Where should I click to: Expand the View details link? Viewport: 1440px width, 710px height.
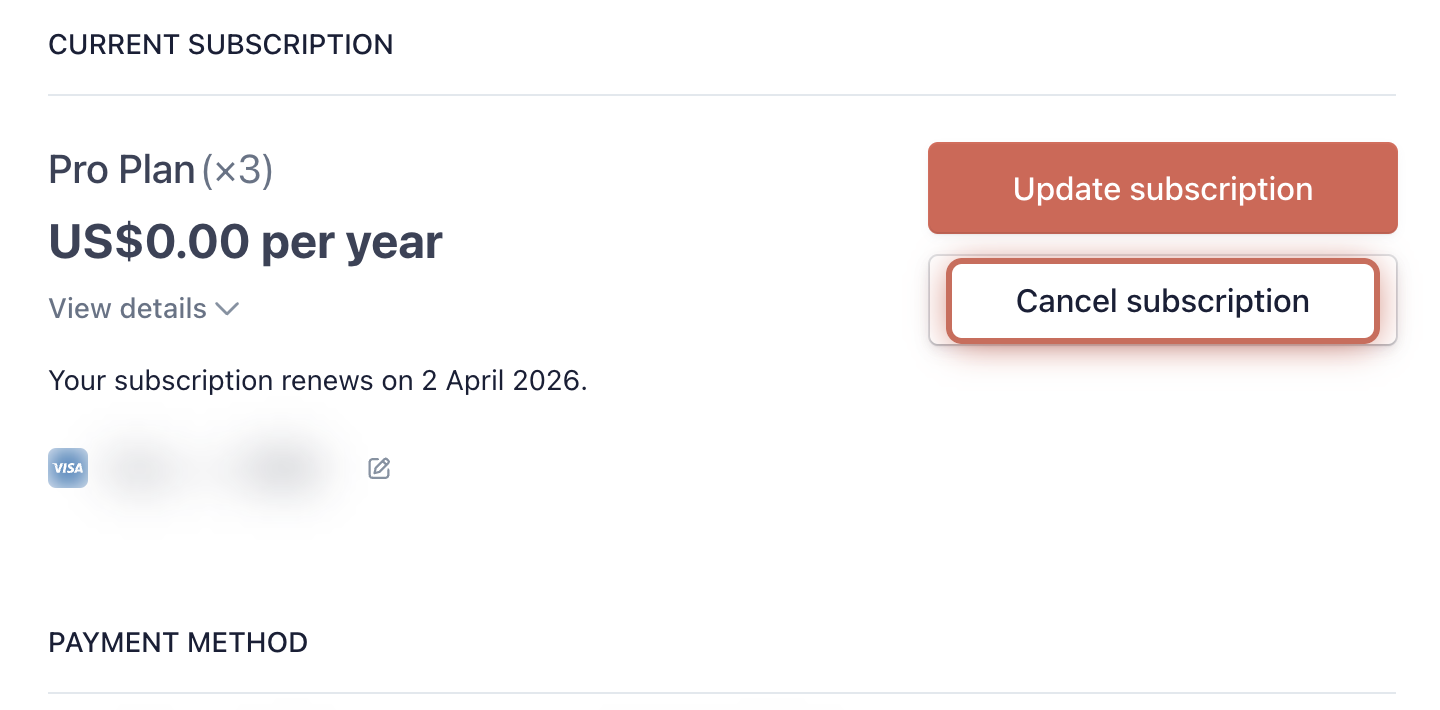click(x=144, y=309)
